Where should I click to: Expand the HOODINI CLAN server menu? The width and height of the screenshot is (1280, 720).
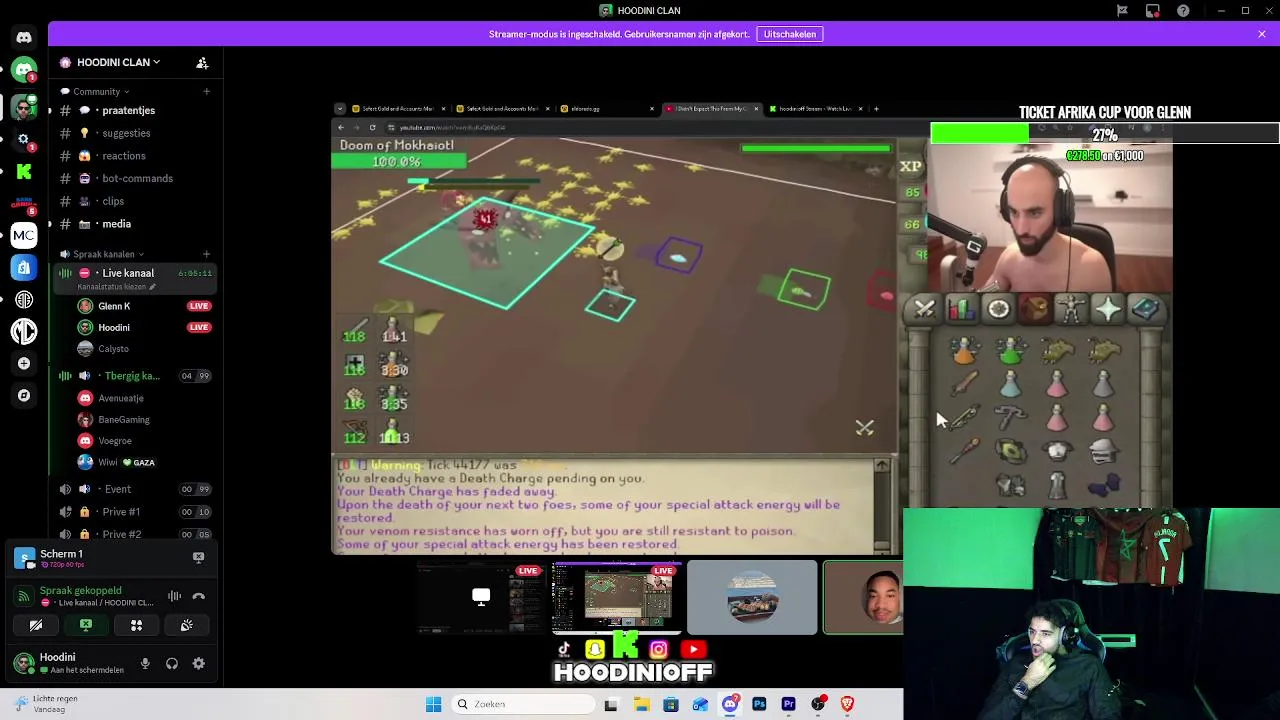(x=120, y=62)
